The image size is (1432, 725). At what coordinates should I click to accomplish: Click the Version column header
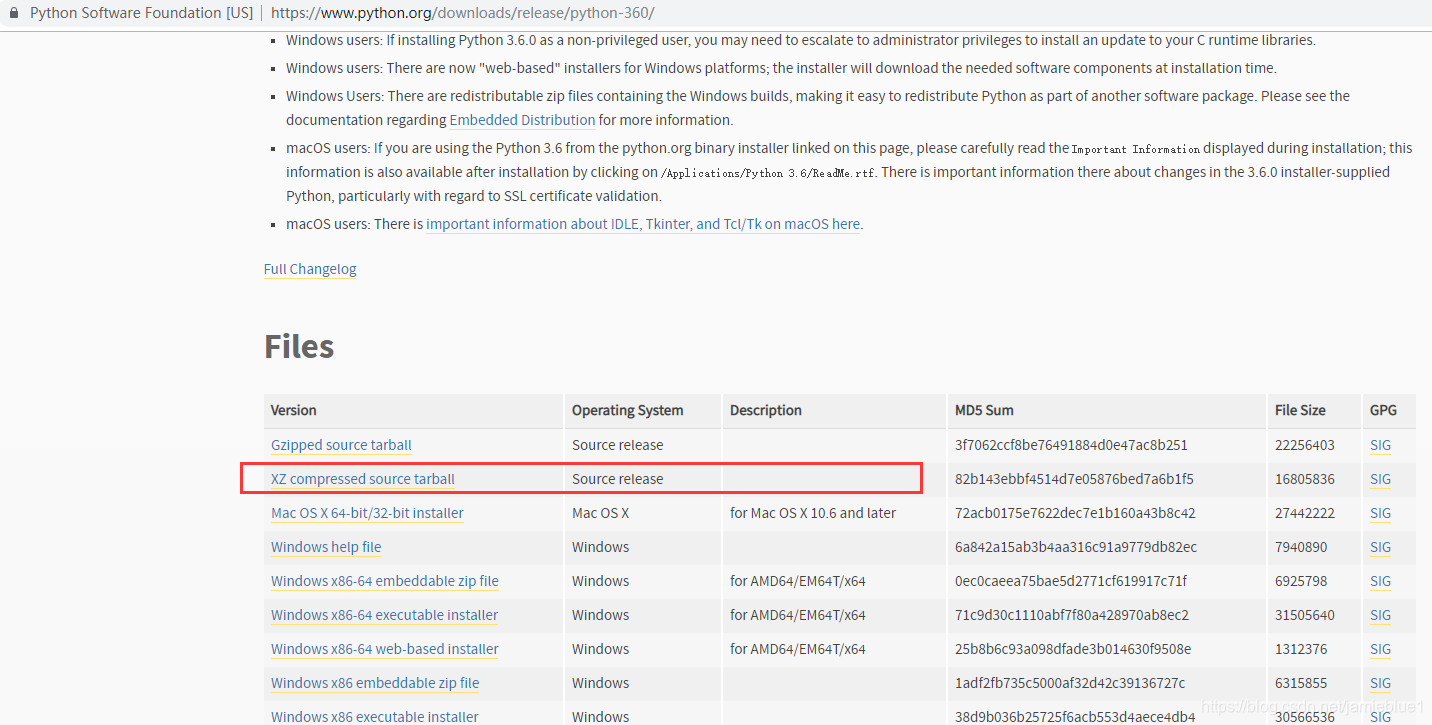click(x=294, y=410)
